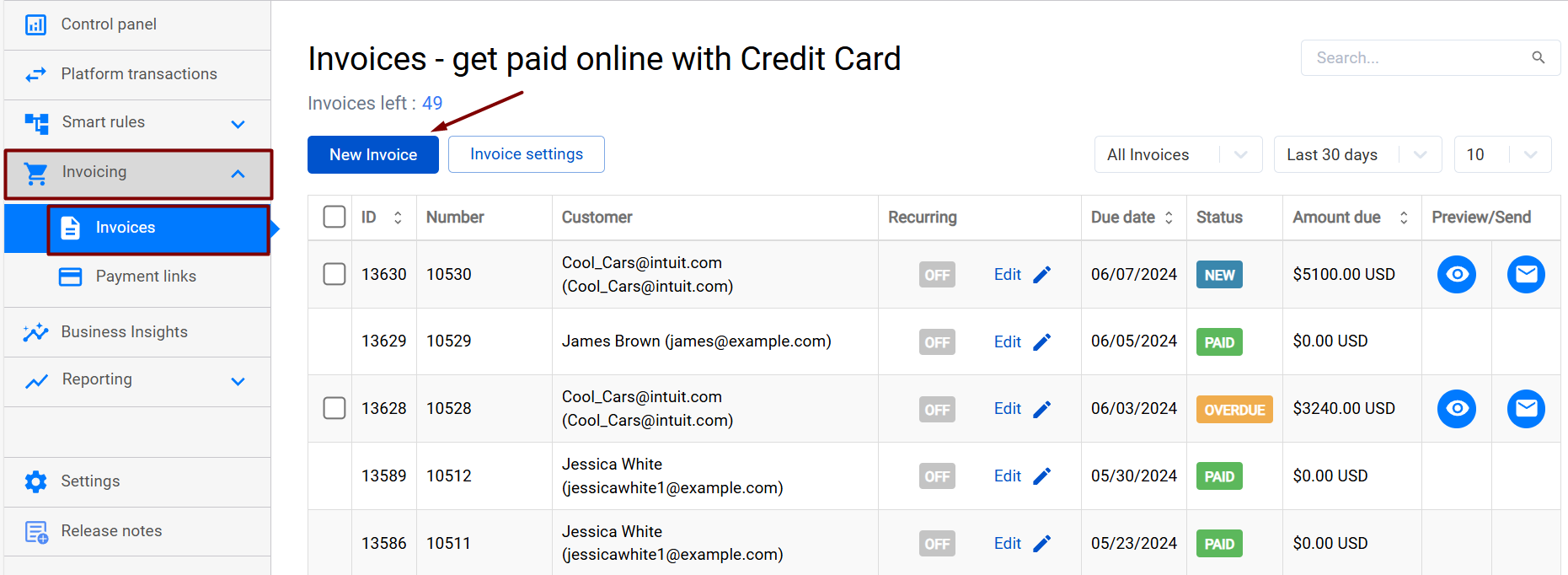1568x575 pixels.
Task: Click the Reporting trend line icon
Action: pos(36,381)
